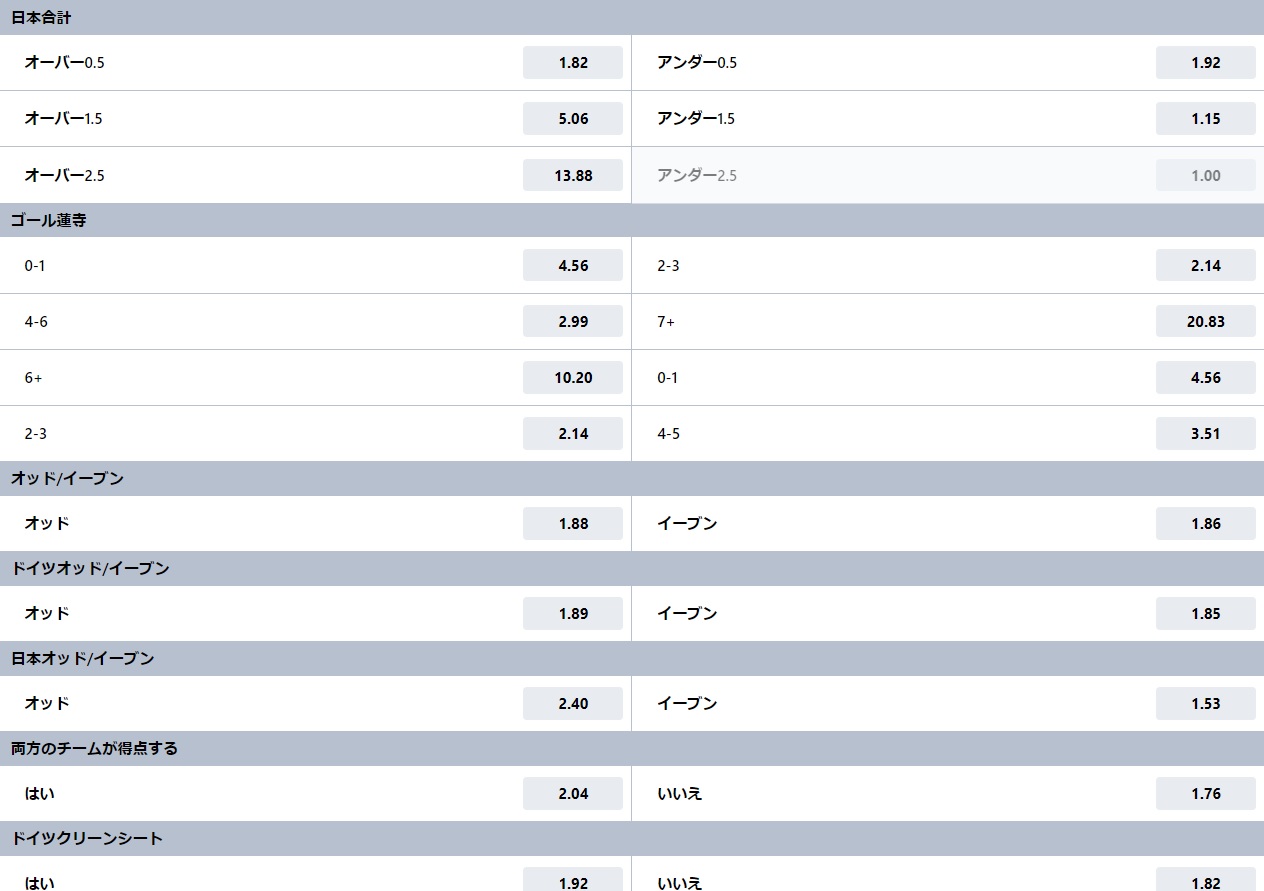Pick オッド 1.88 under オッド/イーブン

(x=573, y=523)
